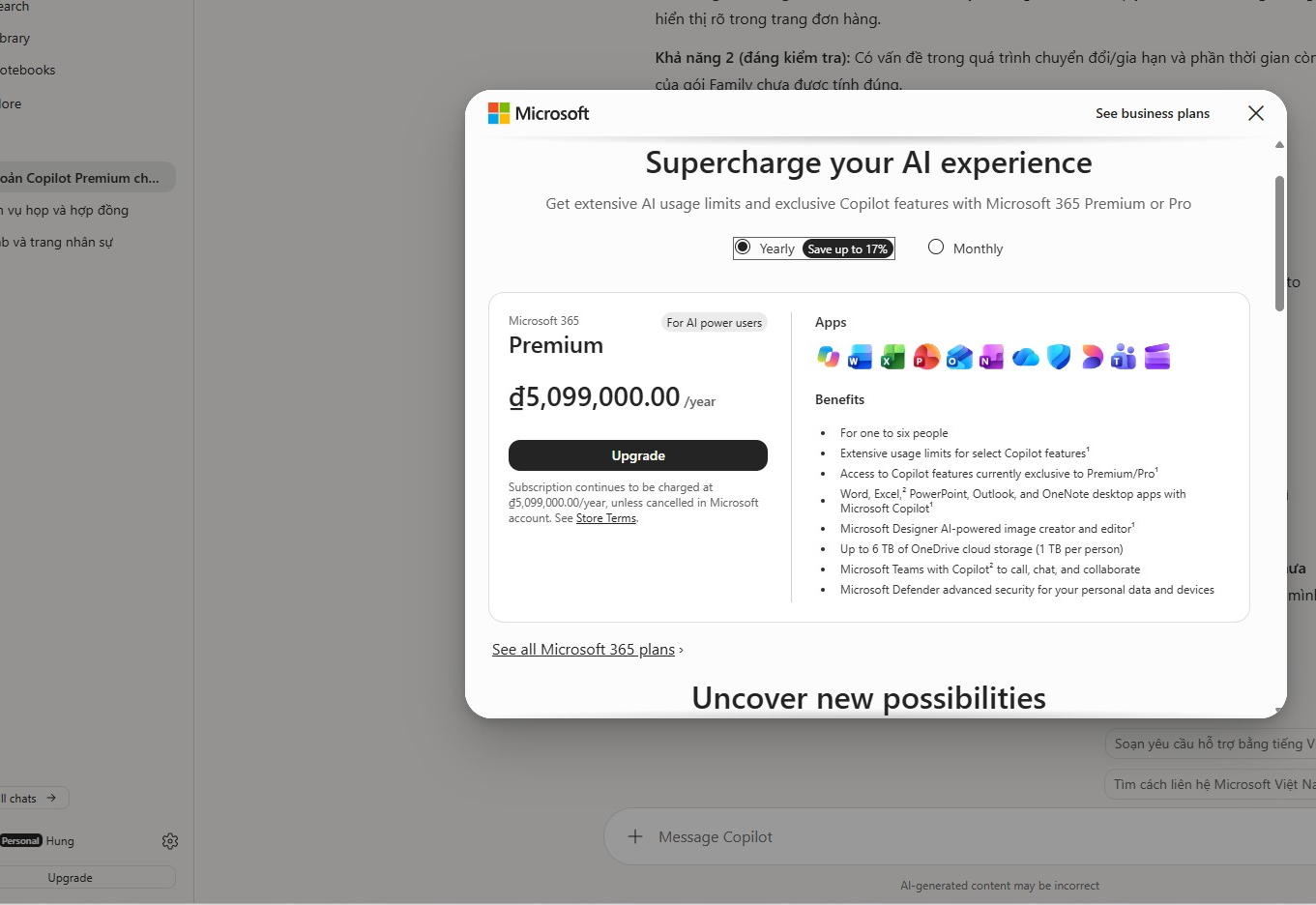Choose the 'Soạn yêu cầu hỗ trợ' suggestion

coord(1211,744)
